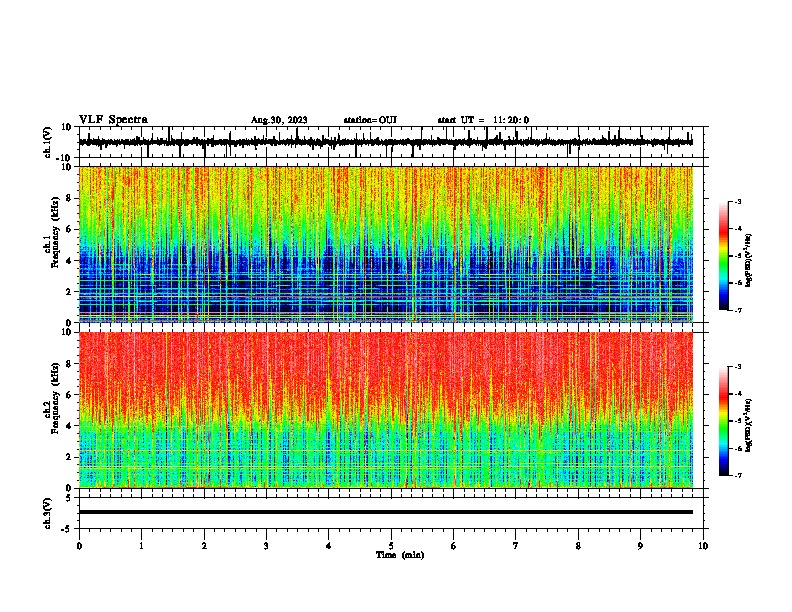The height and width of the screenshot is (612, 792).
Task: Click the ch.1 voltage waveform trace
Action: click(385, 142)
